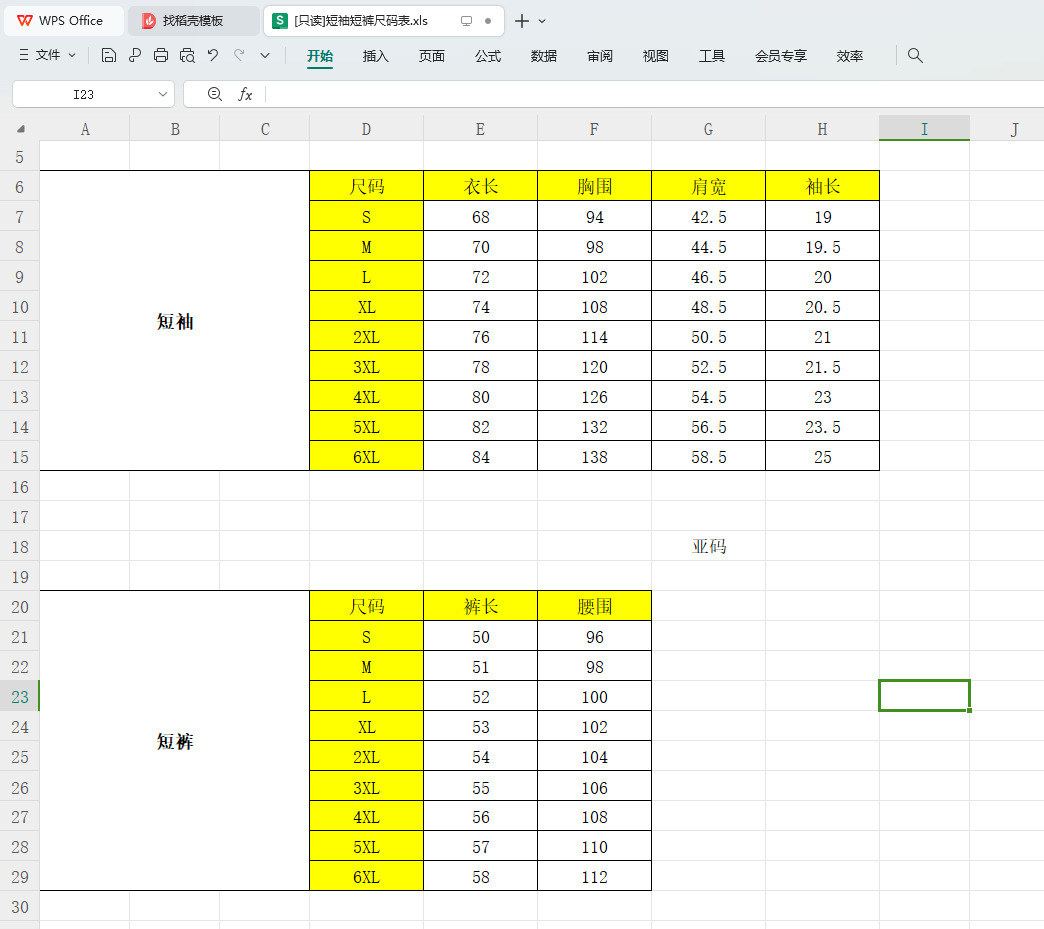
Task: Open the 公式 ribbon tab
Action: tap(487, 56)
